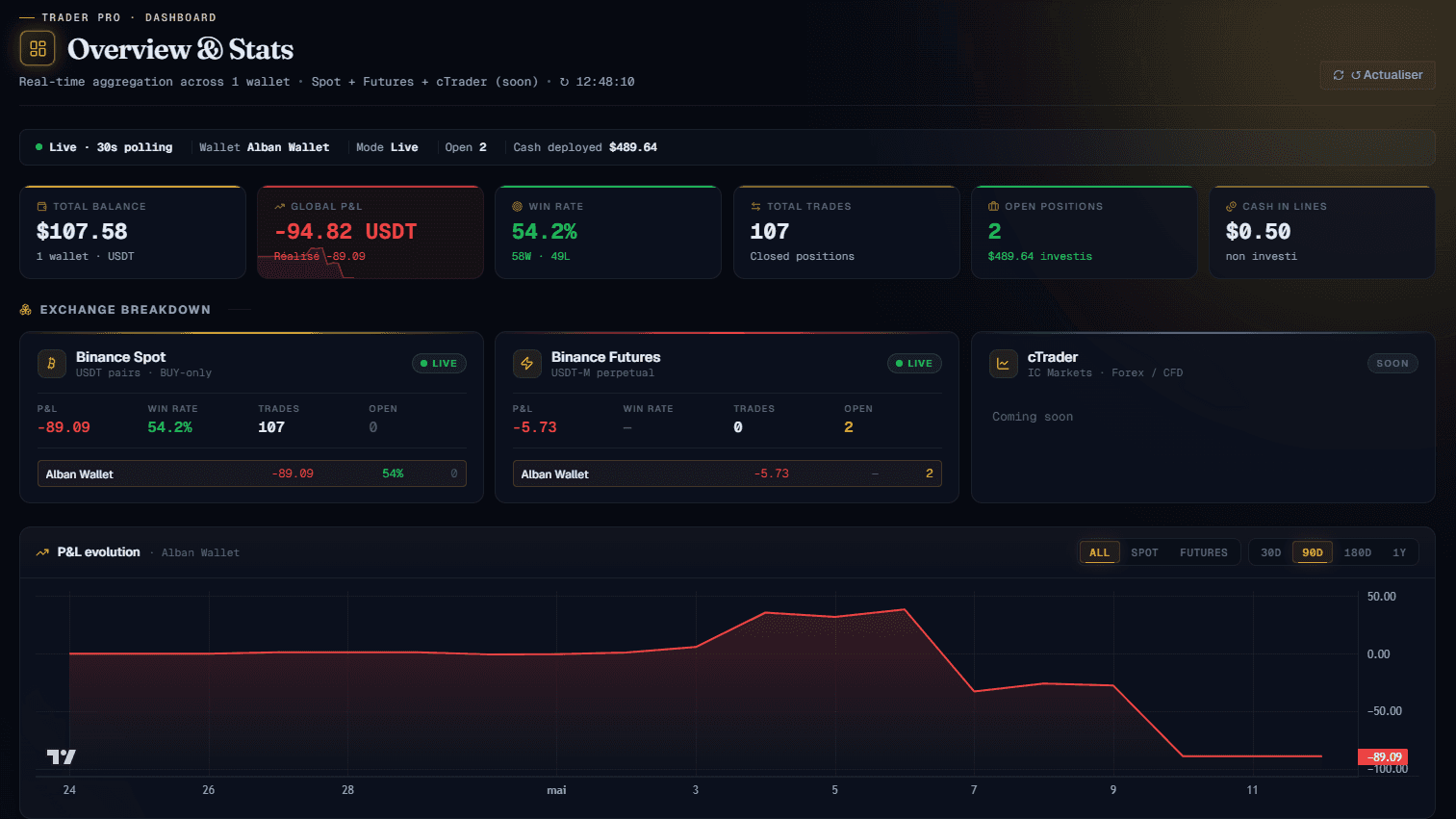Click the Global P&L -94.82 USDT value

coord(345,232)
